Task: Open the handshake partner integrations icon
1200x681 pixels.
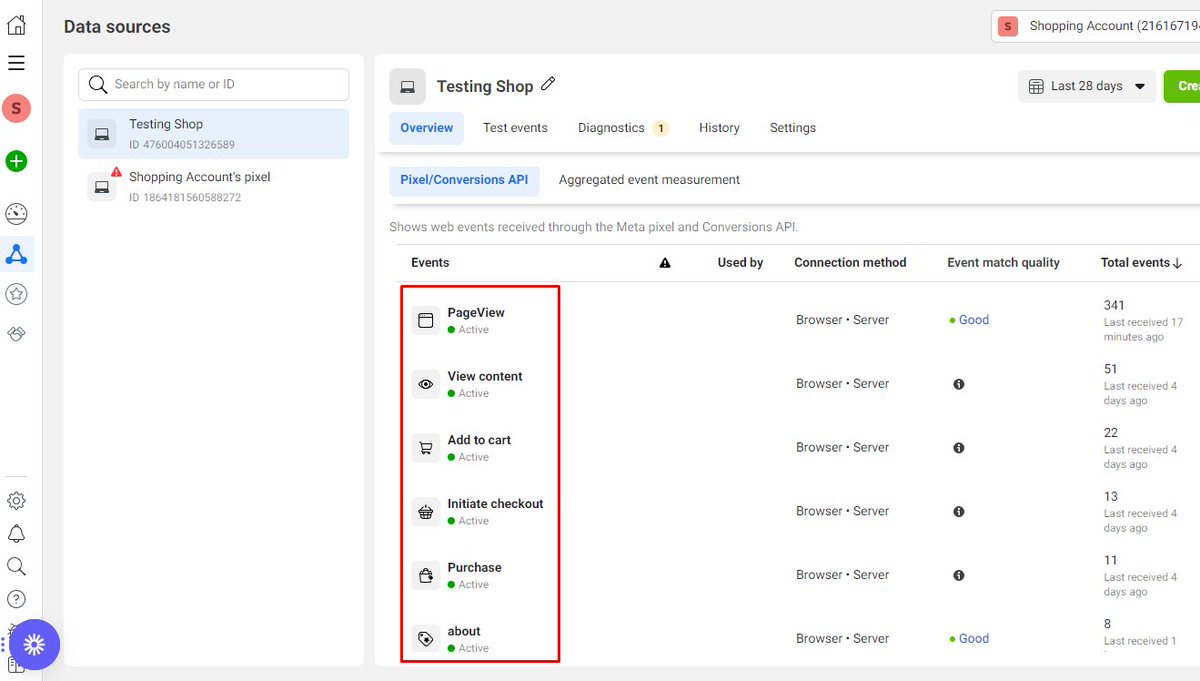Action: pos(16,334)
